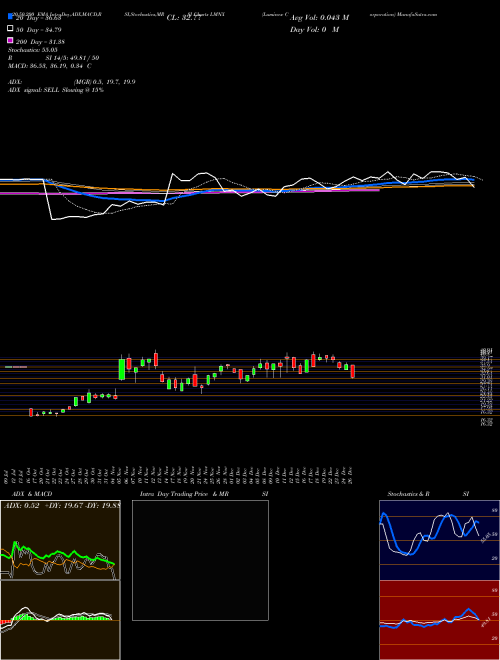
Task: Click the 'Stochastics: 55.03' reading
Action: [x=32, y=50]
